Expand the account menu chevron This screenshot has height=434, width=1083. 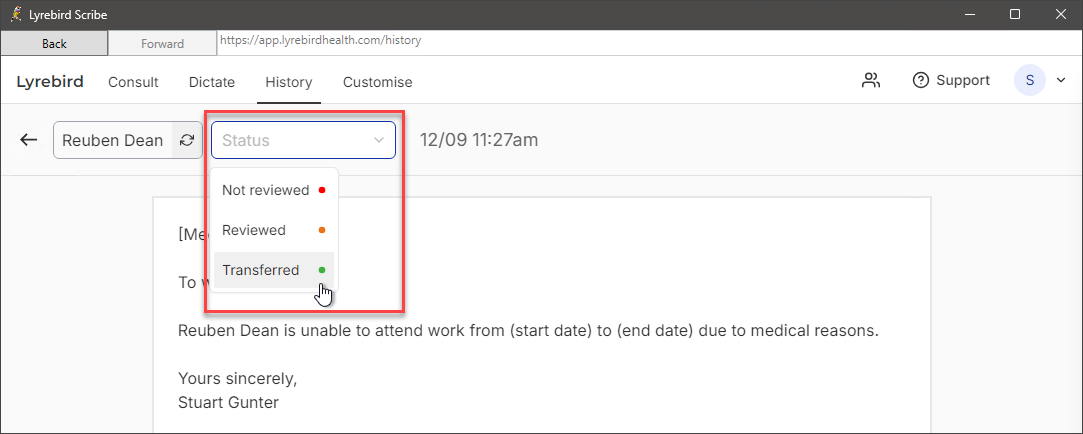pos(1062,81)
